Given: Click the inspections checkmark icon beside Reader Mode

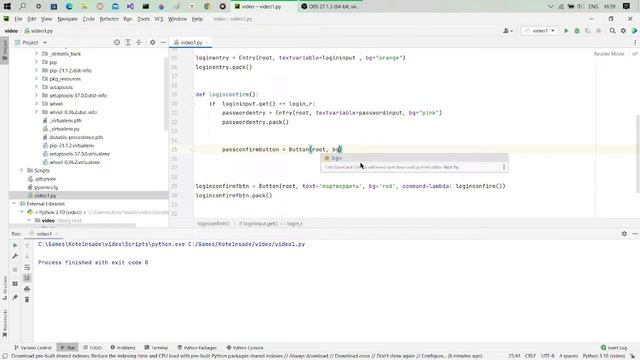Looking at the screenshot, I should [635, 54].
